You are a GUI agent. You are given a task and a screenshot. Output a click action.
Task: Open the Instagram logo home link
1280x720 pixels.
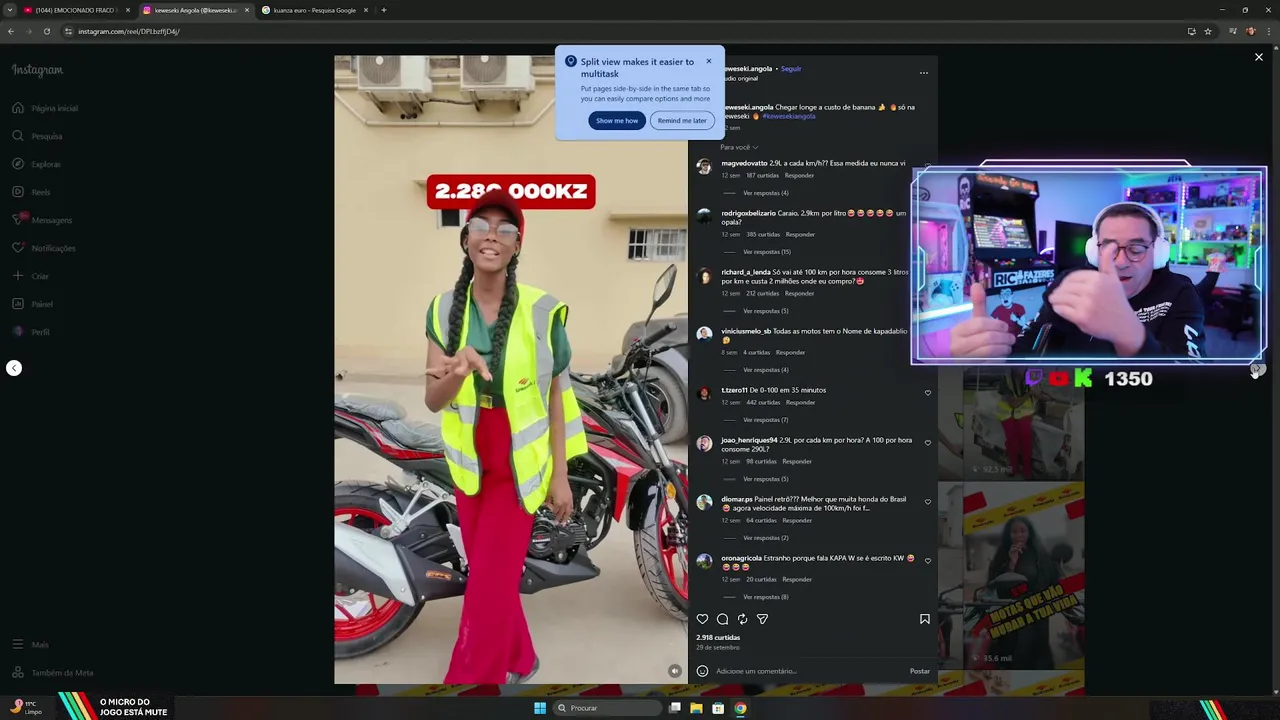click(x=37, y=70)
